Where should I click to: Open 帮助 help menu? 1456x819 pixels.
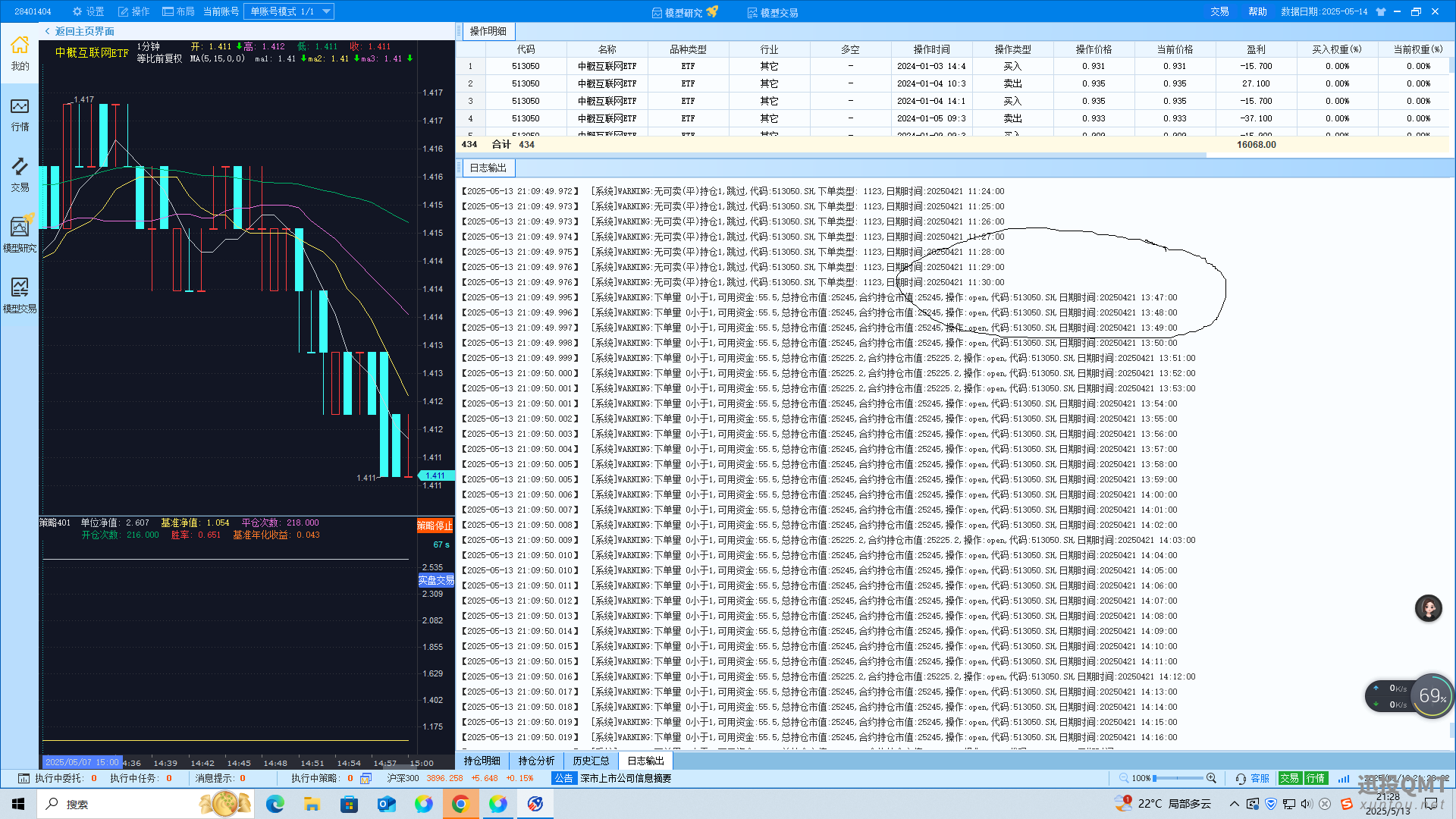click(1257, 11)
